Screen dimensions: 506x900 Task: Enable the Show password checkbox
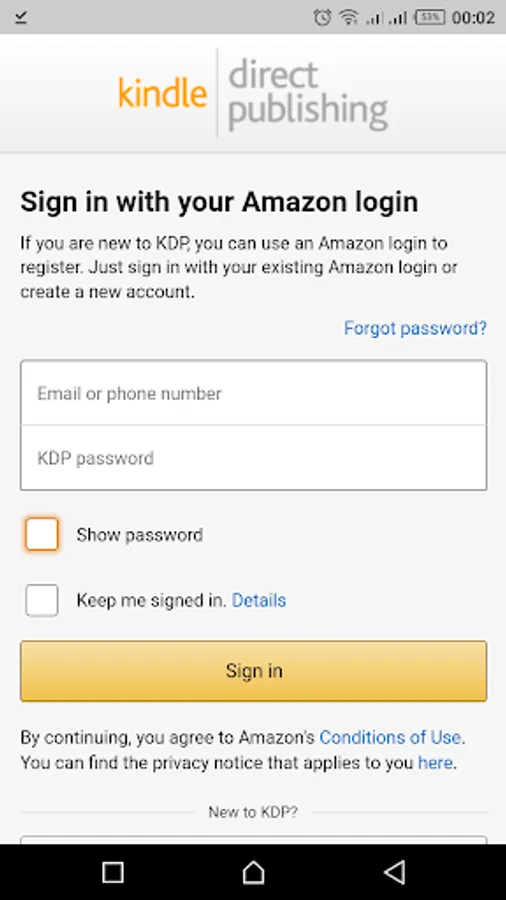click(41, 534)
